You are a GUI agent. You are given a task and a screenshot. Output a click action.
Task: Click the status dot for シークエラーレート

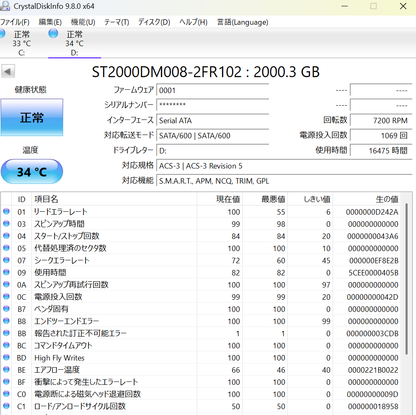coord(6,260)
